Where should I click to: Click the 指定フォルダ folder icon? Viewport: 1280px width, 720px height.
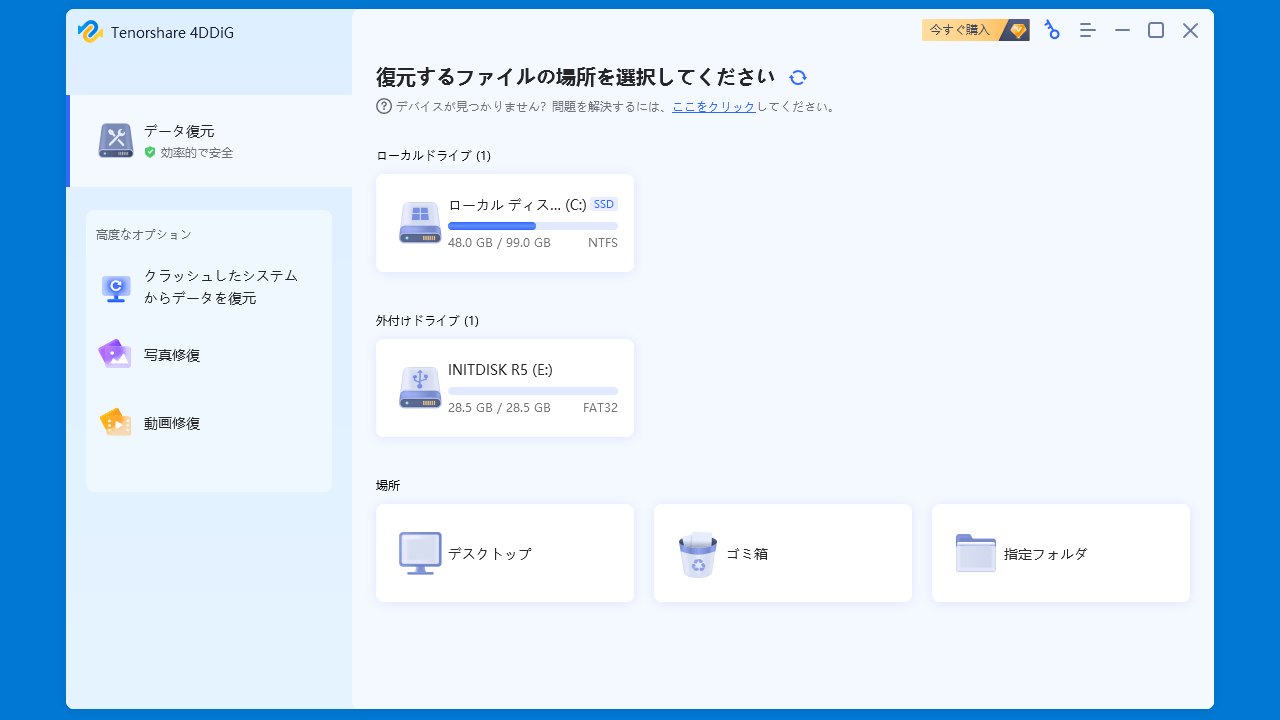[x=976, y=553]
